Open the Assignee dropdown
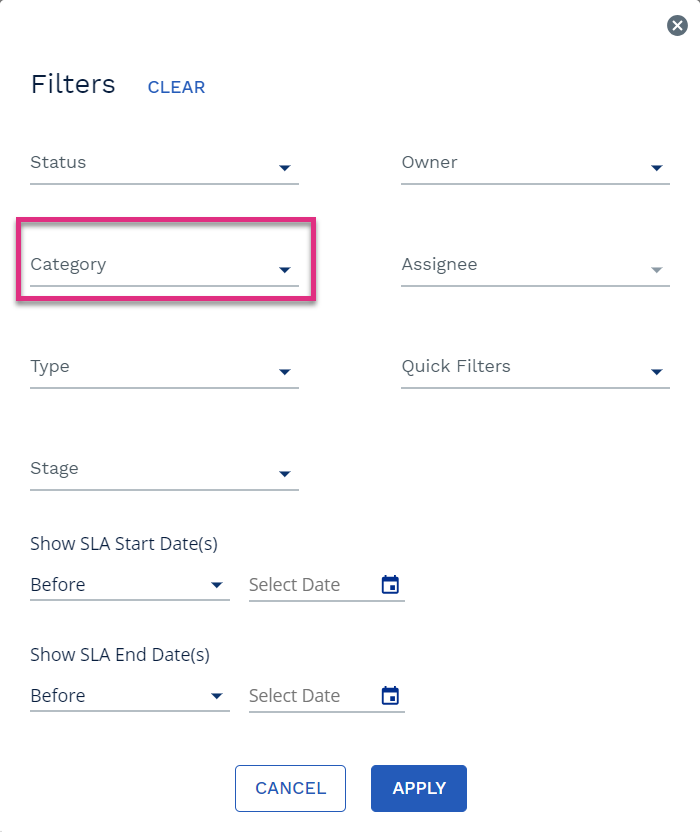The image size is (700, 832). coord(535,265)
